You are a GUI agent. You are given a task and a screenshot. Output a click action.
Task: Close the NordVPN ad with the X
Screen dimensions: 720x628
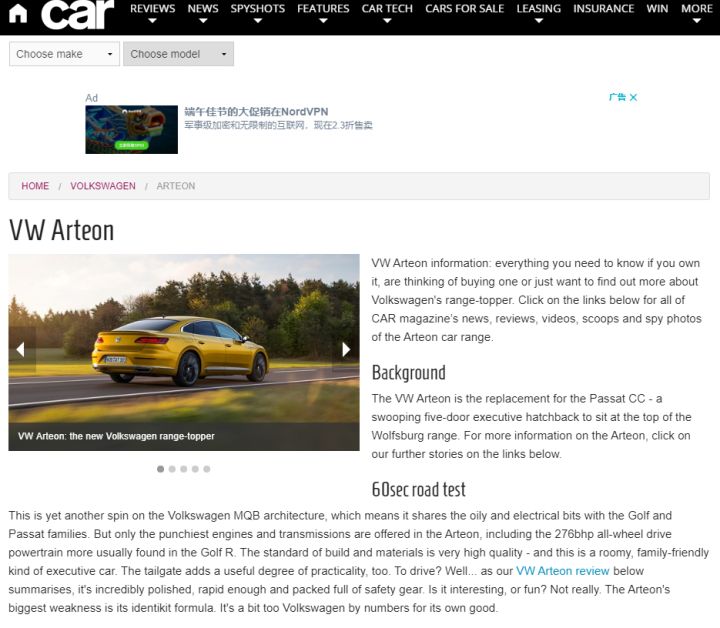[633, 98]
